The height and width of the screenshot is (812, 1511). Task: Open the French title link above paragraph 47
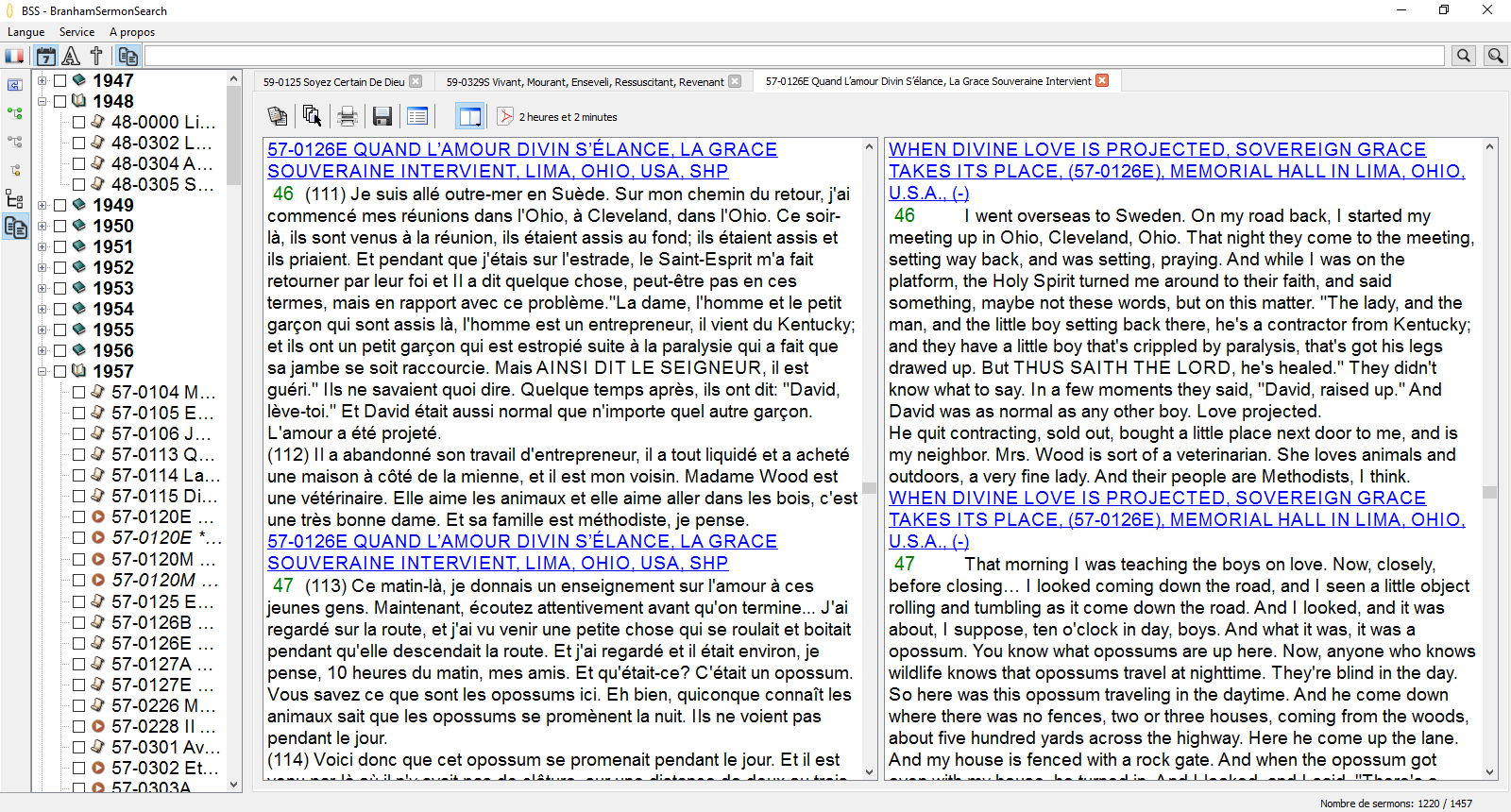pyautogui.click(x=522, y=552)
